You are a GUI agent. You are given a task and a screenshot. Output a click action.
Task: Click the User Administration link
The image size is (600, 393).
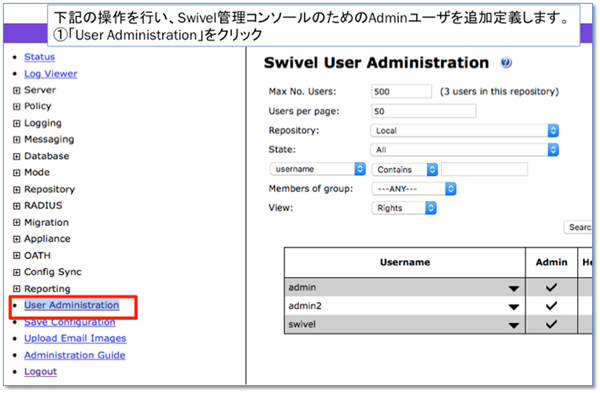tap(72, 305)
